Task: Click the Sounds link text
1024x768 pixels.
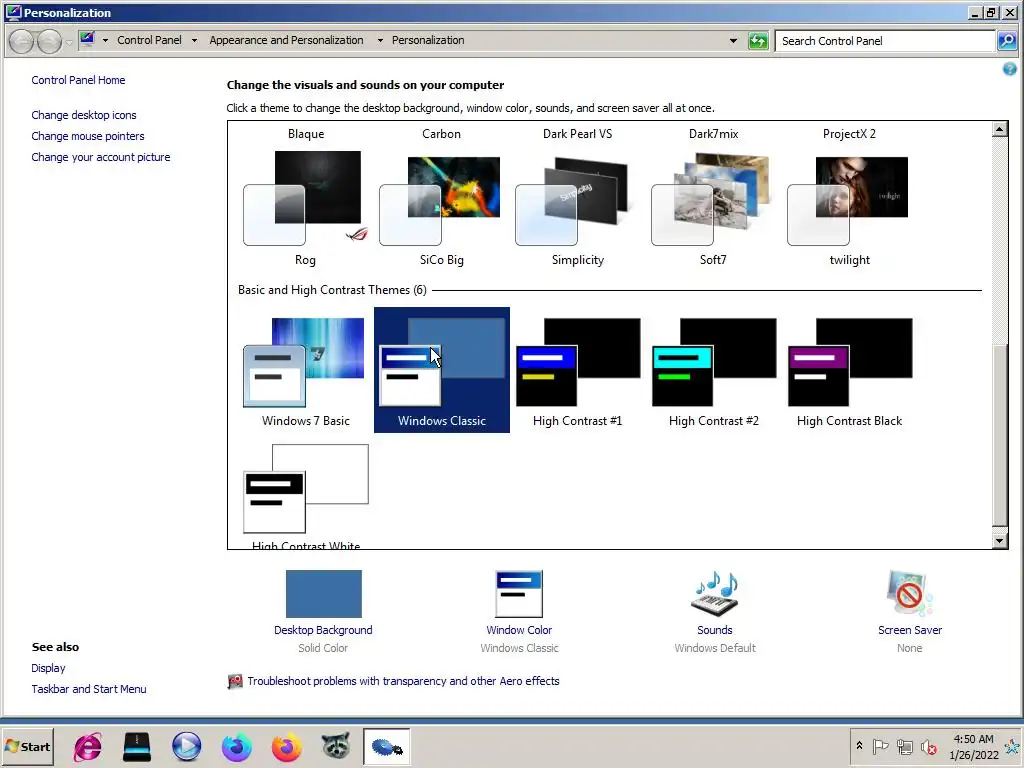Action: (x=714, y=630)
